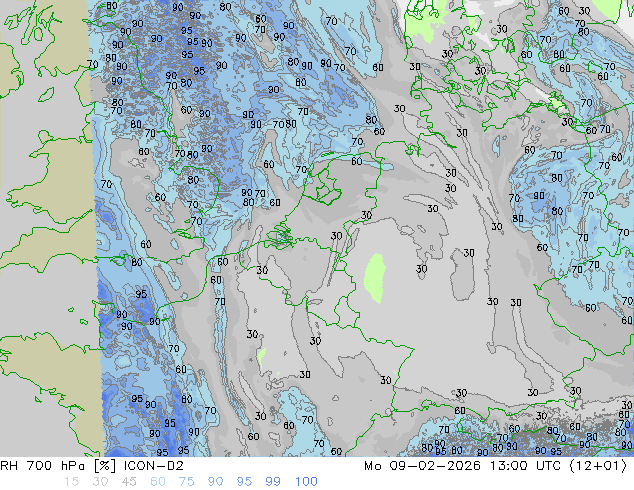Select the legend value 75
Image resolution: width=634 pixels, height=490 pixels.
(x=186, y=482)
